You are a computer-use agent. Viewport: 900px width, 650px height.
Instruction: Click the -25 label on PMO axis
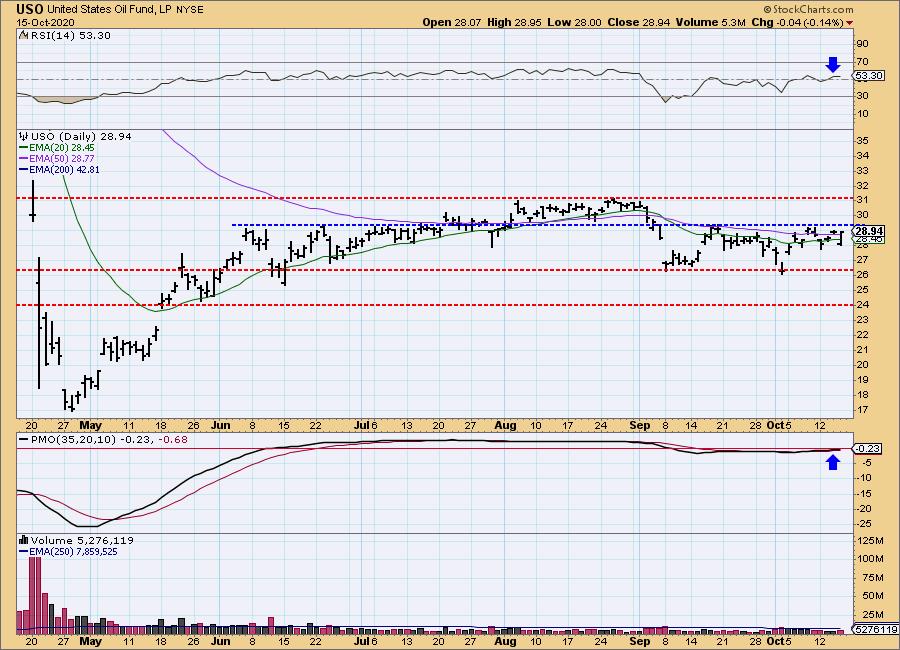(x=863, y=524)
